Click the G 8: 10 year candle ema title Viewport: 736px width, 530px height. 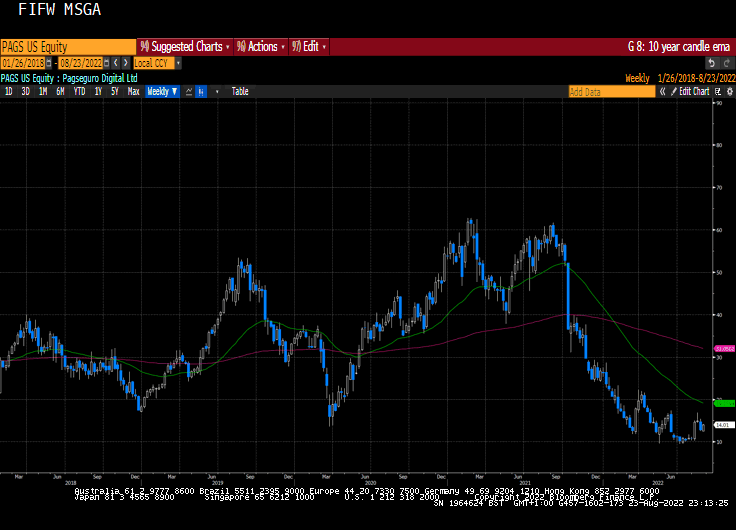[x=679, y=46]
